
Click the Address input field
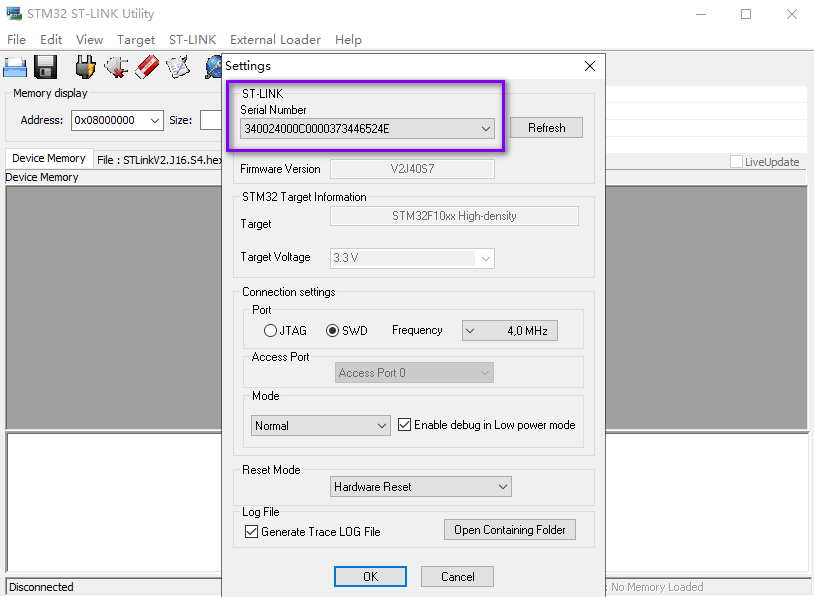[117, 120]
